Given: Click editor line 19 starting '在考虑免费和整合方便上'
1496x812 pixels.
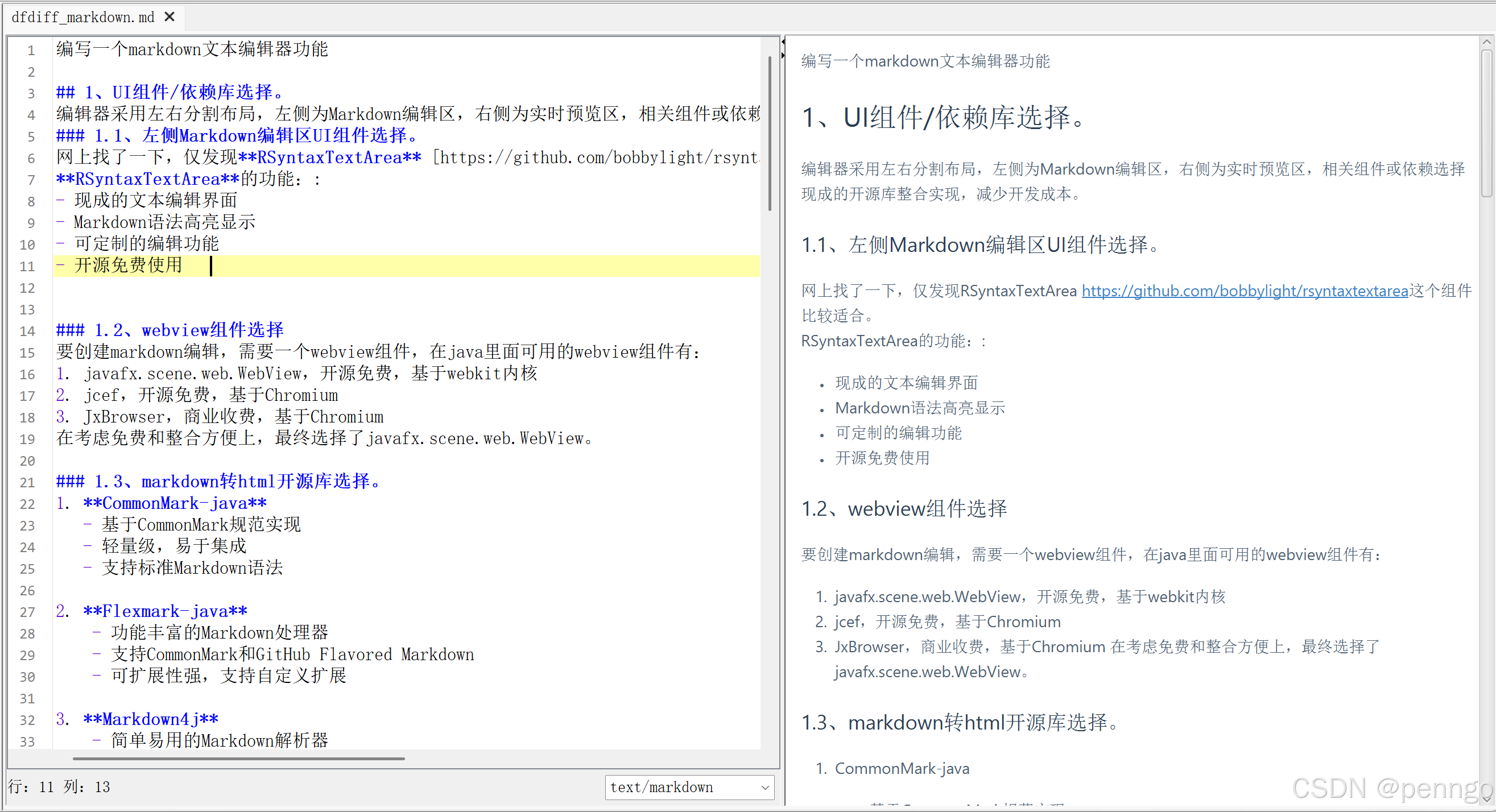Looking at the screenshot, I should [x=324, y=438].
